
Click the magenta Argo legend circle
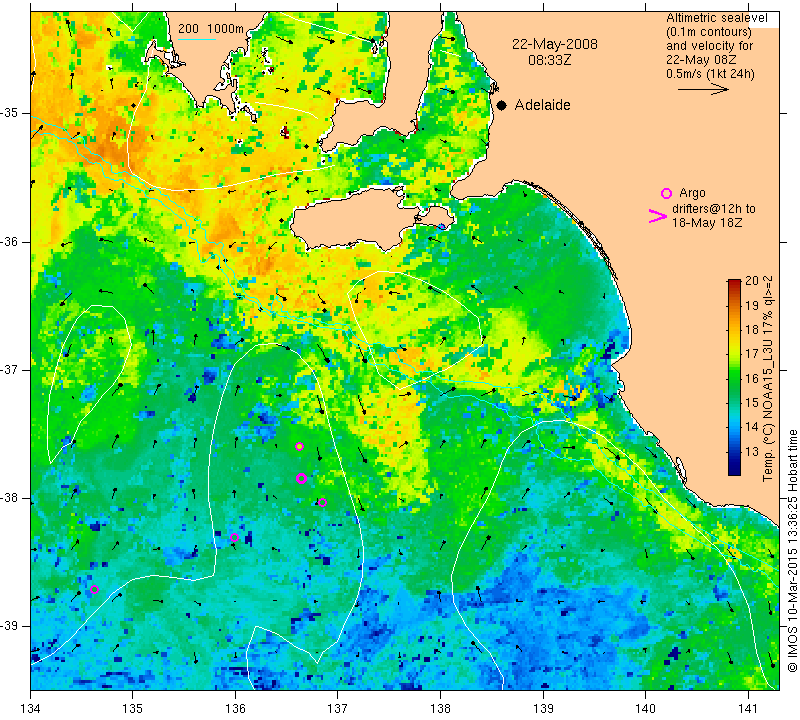(666, 193)
